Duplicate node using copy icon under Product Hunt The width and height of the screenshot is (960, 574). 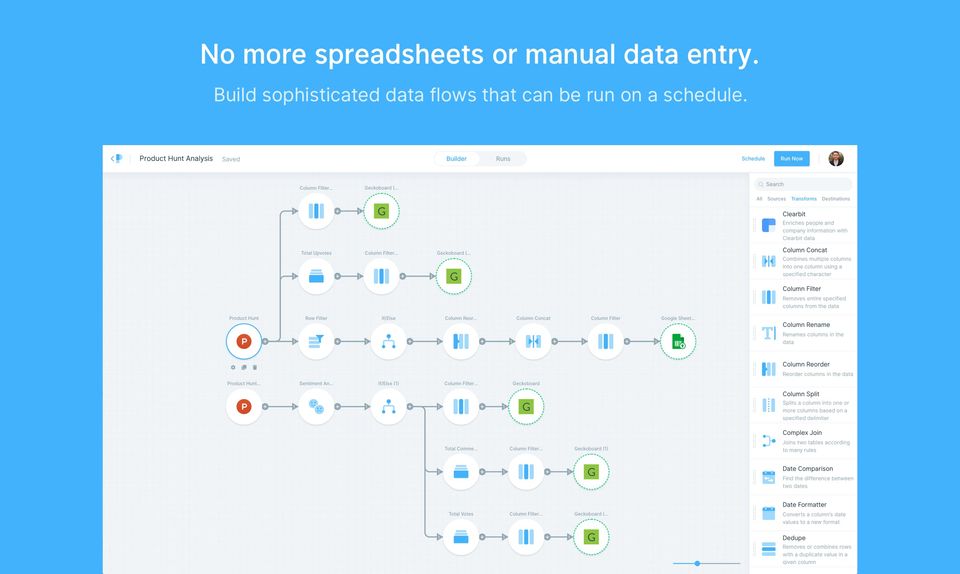pos(243,367)
